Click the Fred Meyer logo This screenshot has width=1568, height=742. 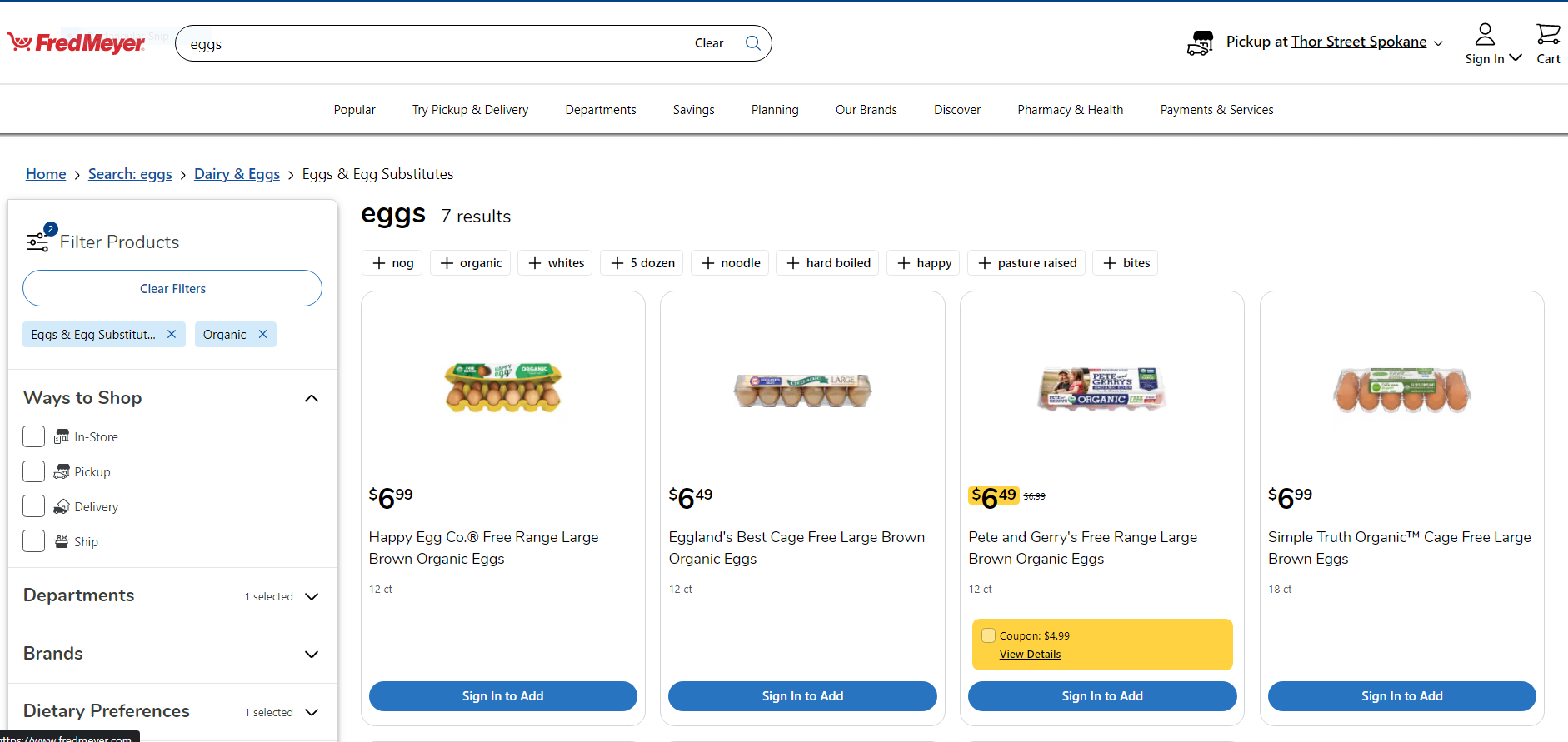[x=77, y=42]
